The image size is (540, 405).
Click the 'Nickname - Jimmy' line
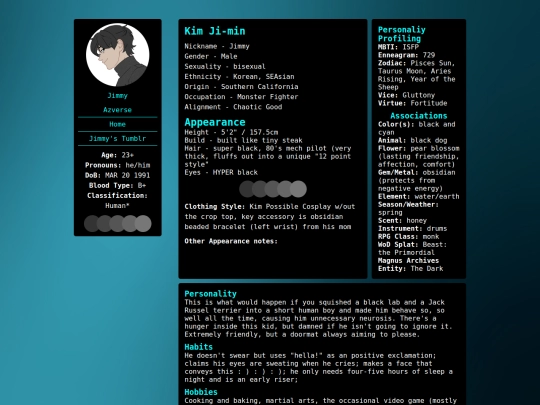click(217, 46)
